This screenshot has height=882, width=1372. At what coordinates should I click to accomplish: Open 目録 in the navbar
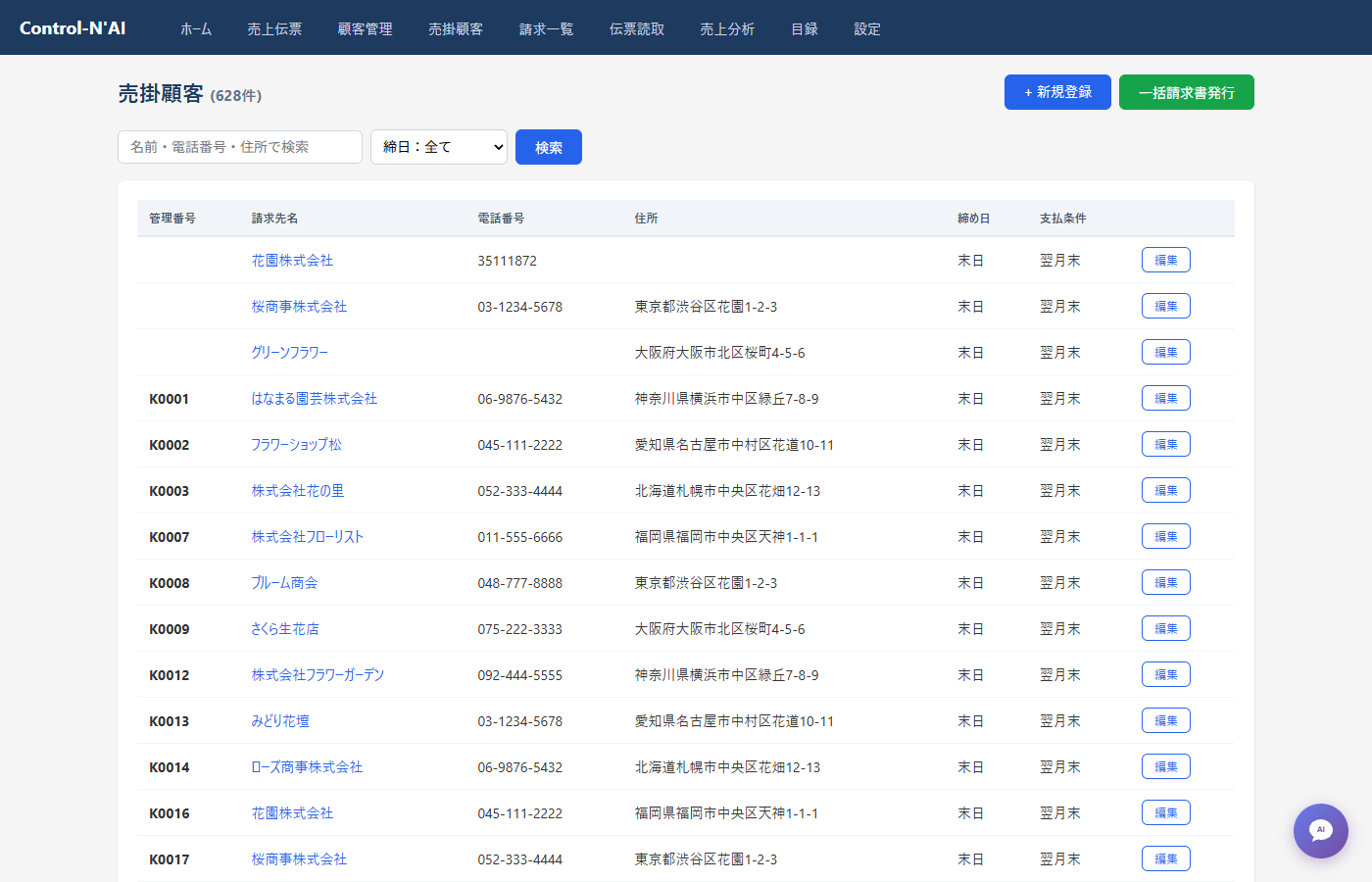click(x=805, y=29)
